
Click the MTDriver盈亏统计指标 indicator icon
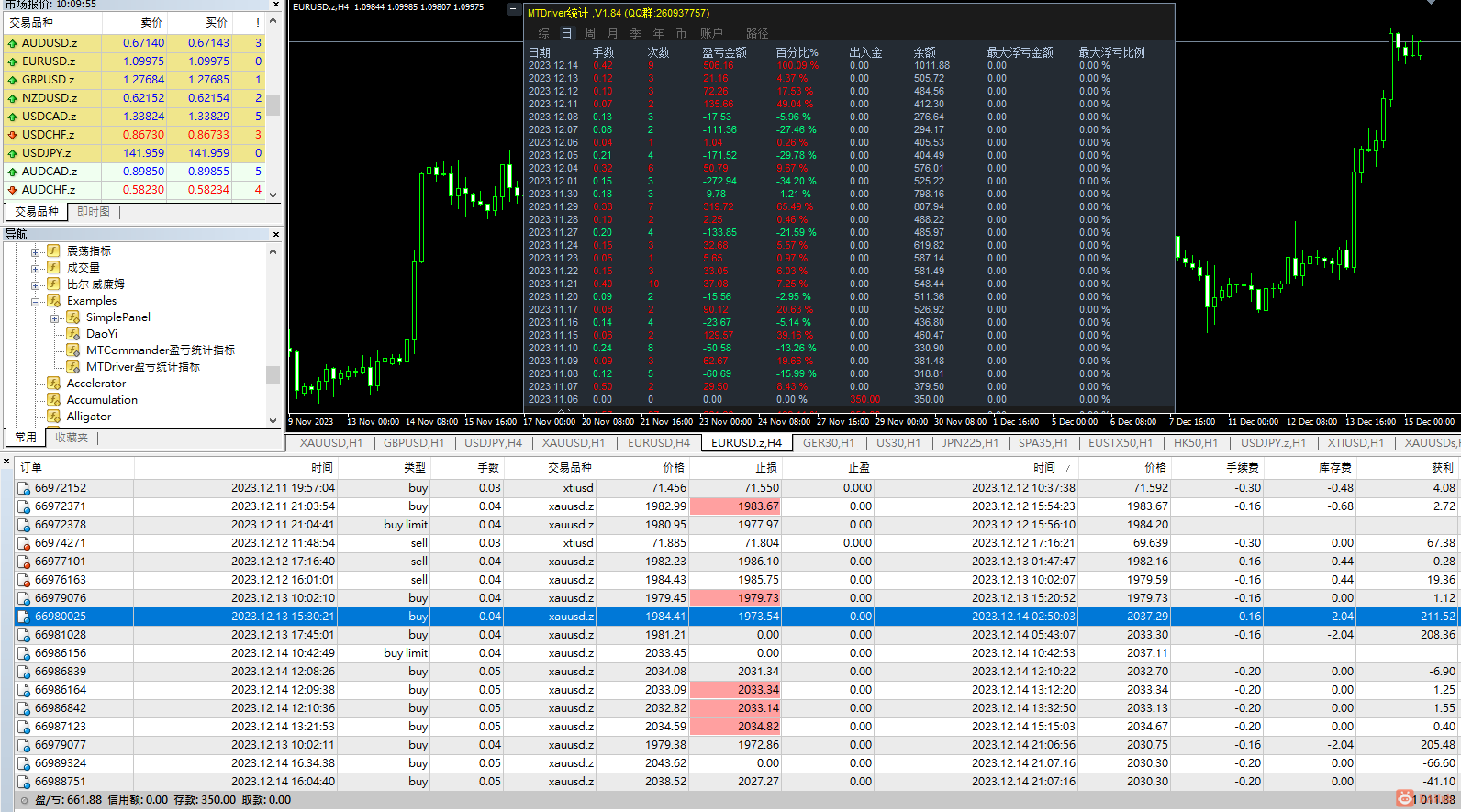[x=73, y=367]
